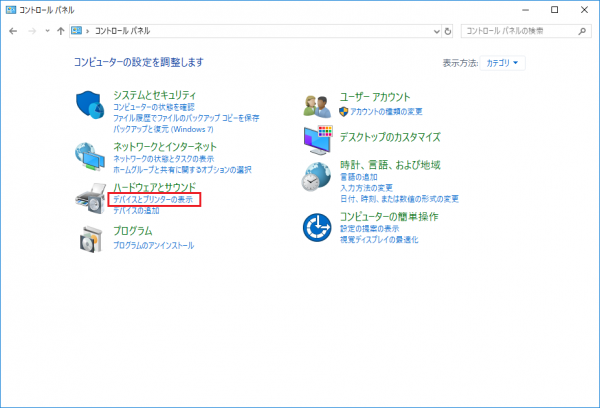Go up one level with up arrow
This screenshot has width=600, height=408.
pyautogui.click(x=61, y=31)
